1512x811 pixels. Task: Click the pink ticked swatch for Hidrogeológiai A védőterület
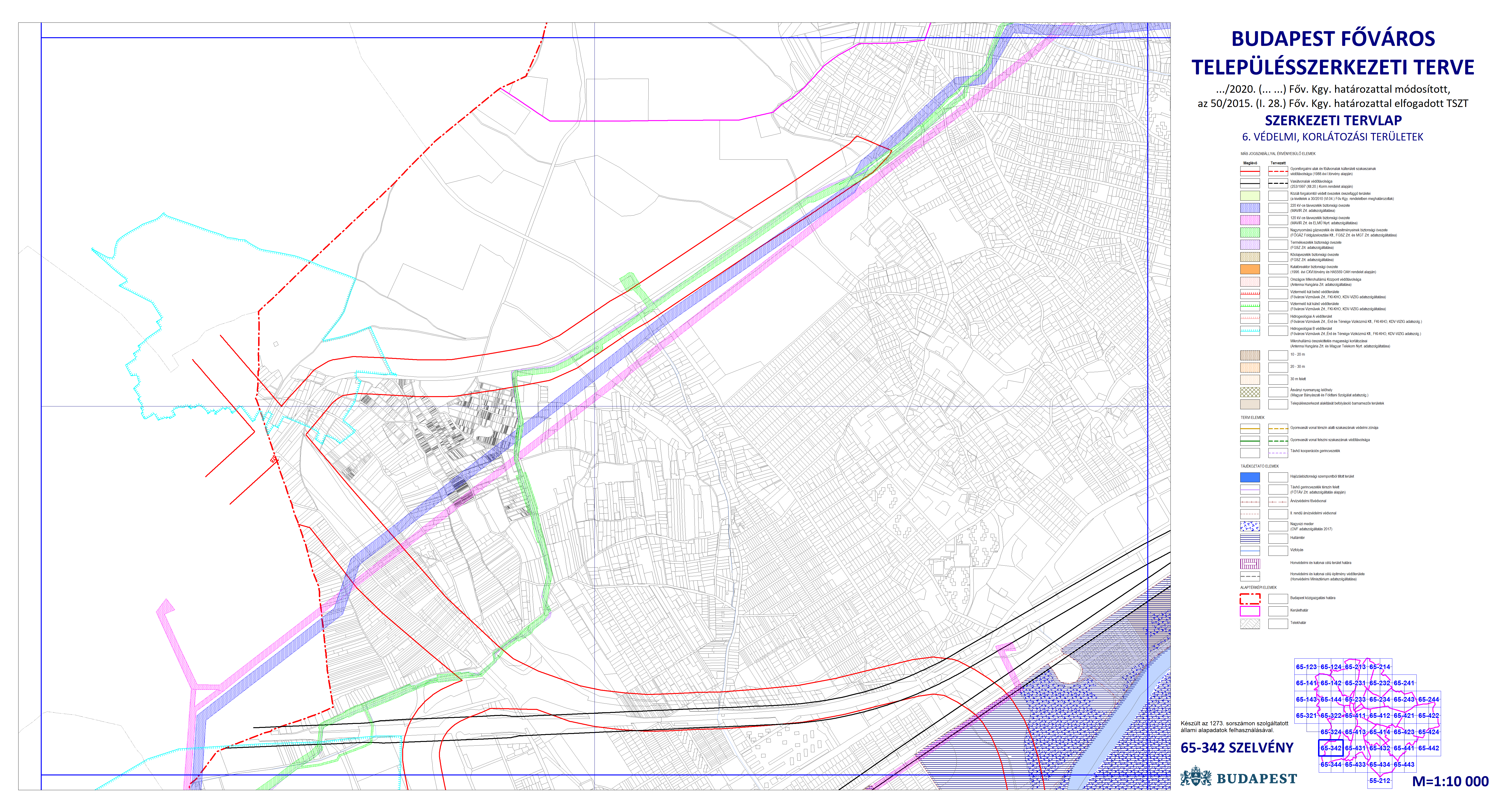(x=1250, y=319)
